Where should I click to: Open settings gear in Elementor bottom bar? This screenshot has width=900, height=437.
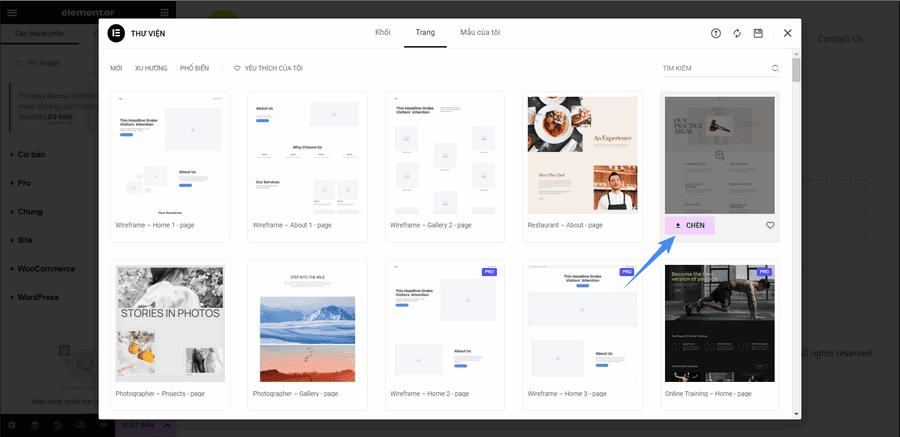tap(12, 426)
